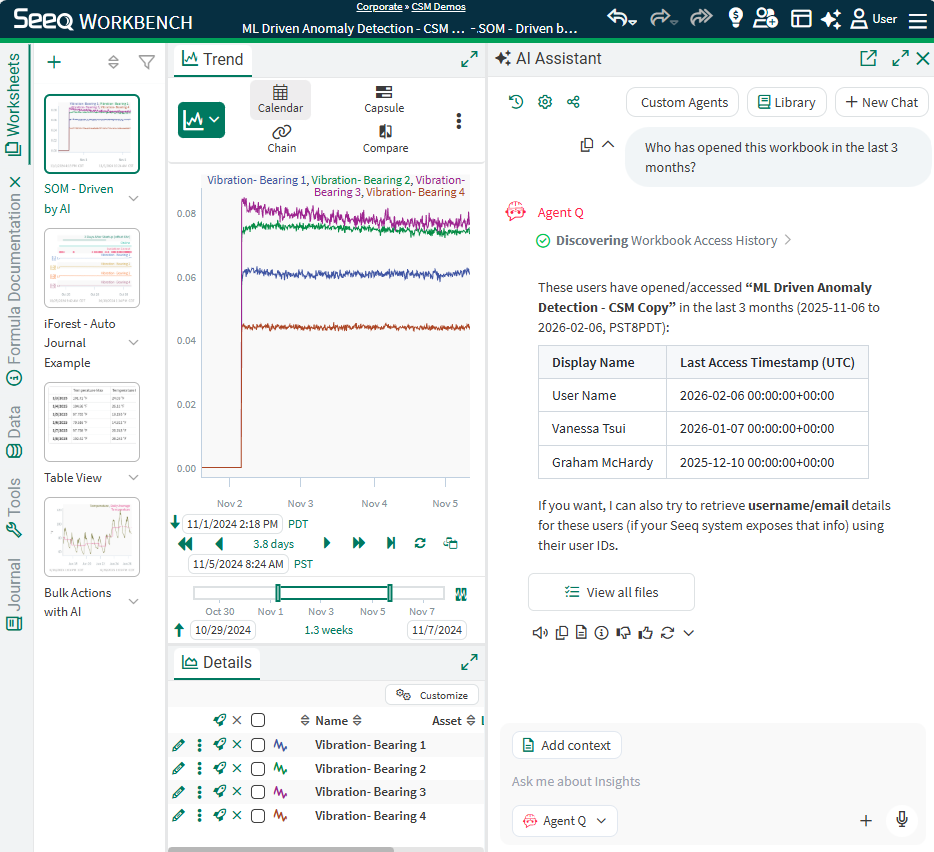
Task: Toggle select-all checkbox in Details header
Action: 258,720
